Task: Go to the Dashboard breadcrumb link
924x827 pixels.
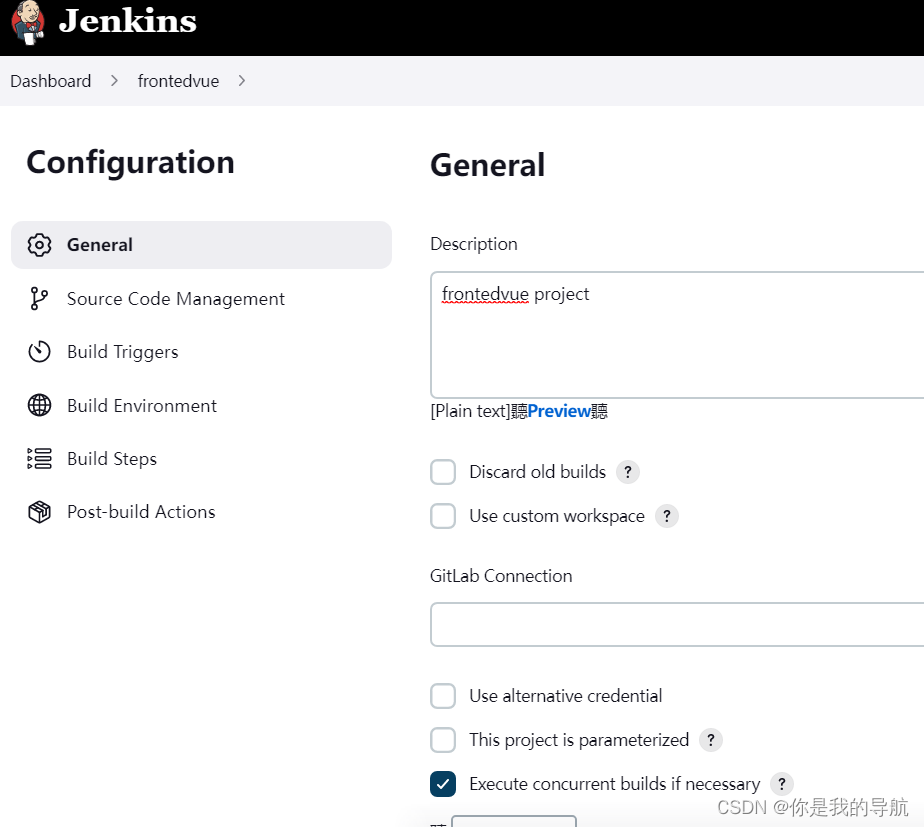Action: [50, 81]
